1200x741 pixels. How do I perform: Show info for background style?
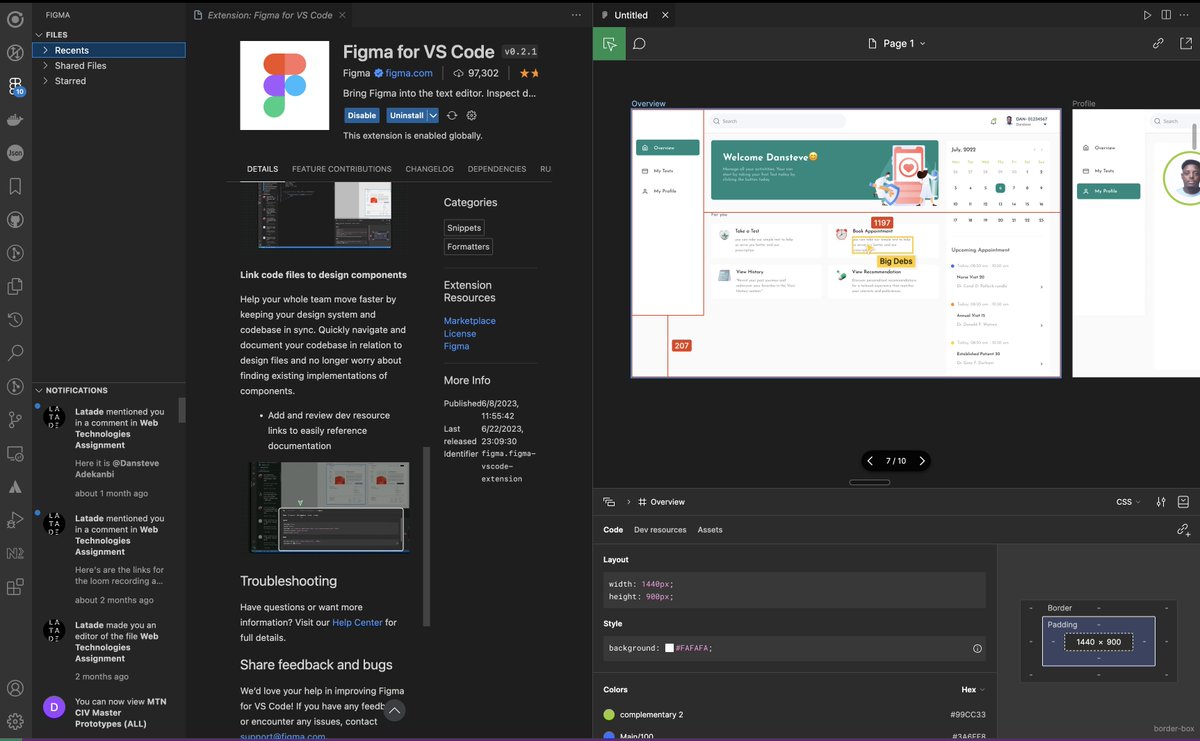click(x=977, y=648)
